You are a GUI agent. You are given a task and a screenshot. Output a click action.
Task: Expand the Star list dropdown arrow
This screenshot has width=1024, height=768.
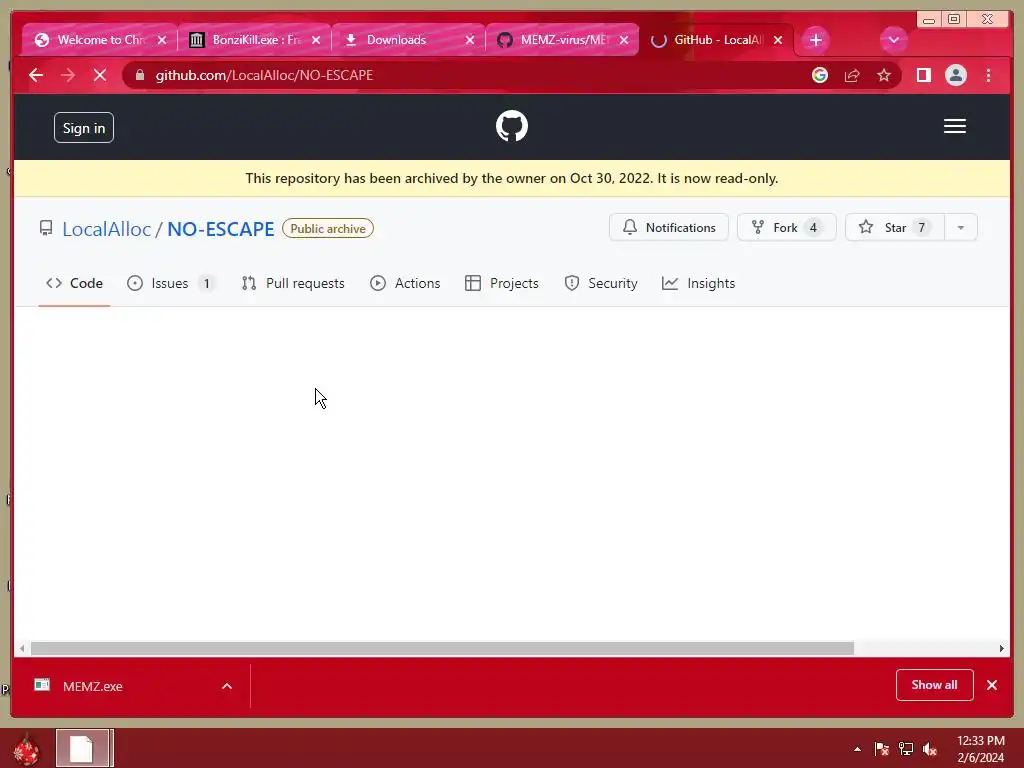960,227
